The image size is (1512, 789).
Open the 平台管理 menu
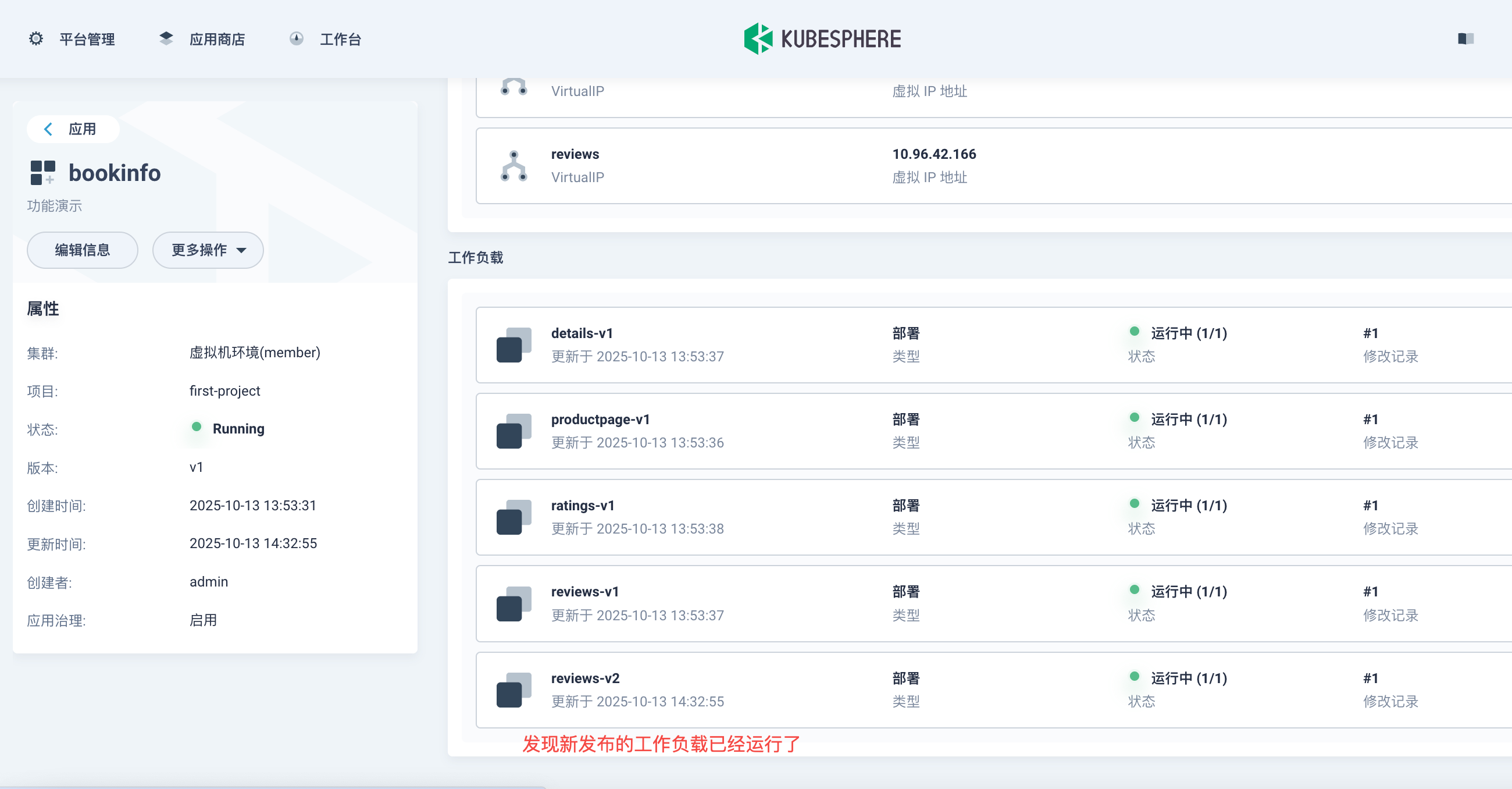tap(87, 40)
